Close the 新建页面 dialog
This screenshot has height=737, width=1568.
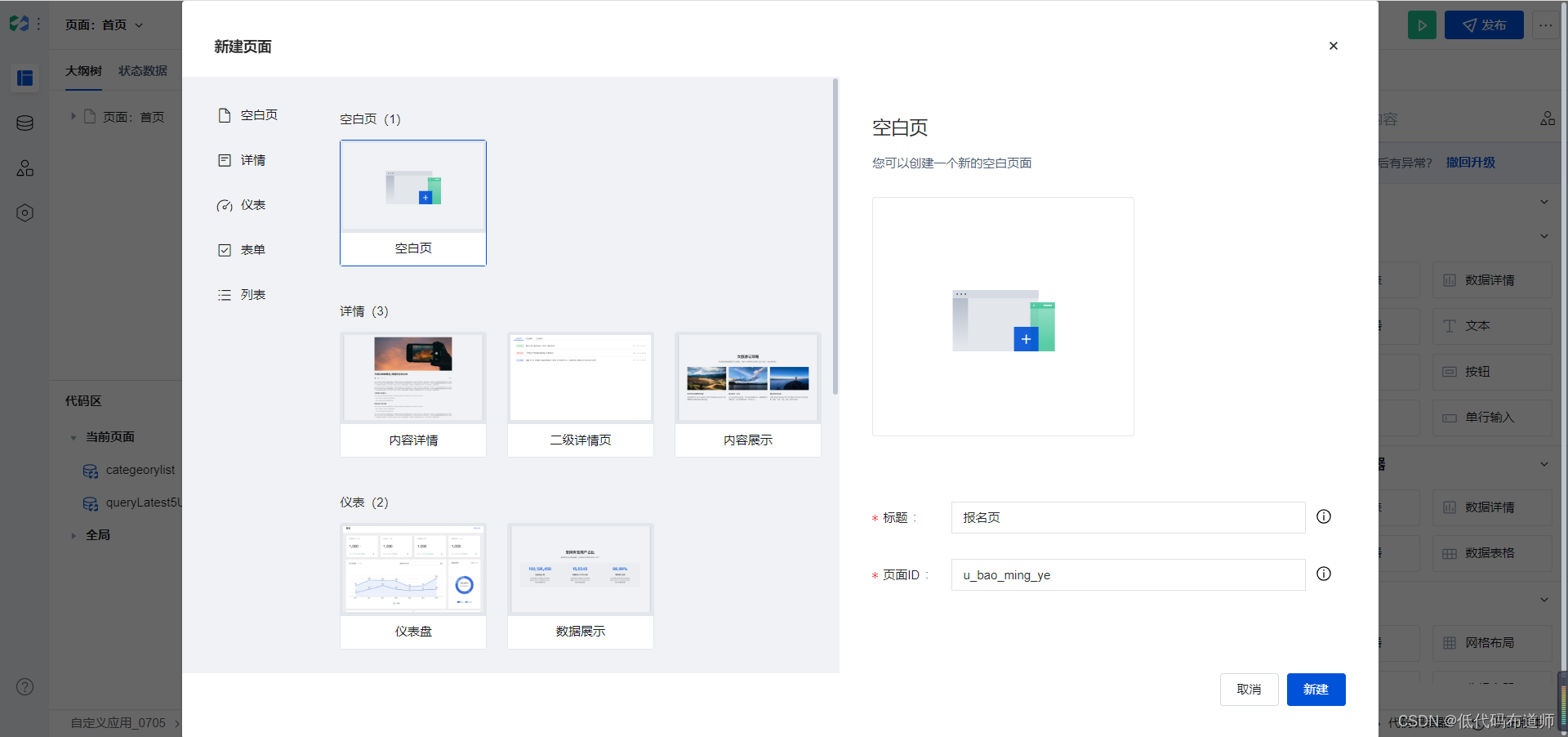click(x=1333, y=46)
